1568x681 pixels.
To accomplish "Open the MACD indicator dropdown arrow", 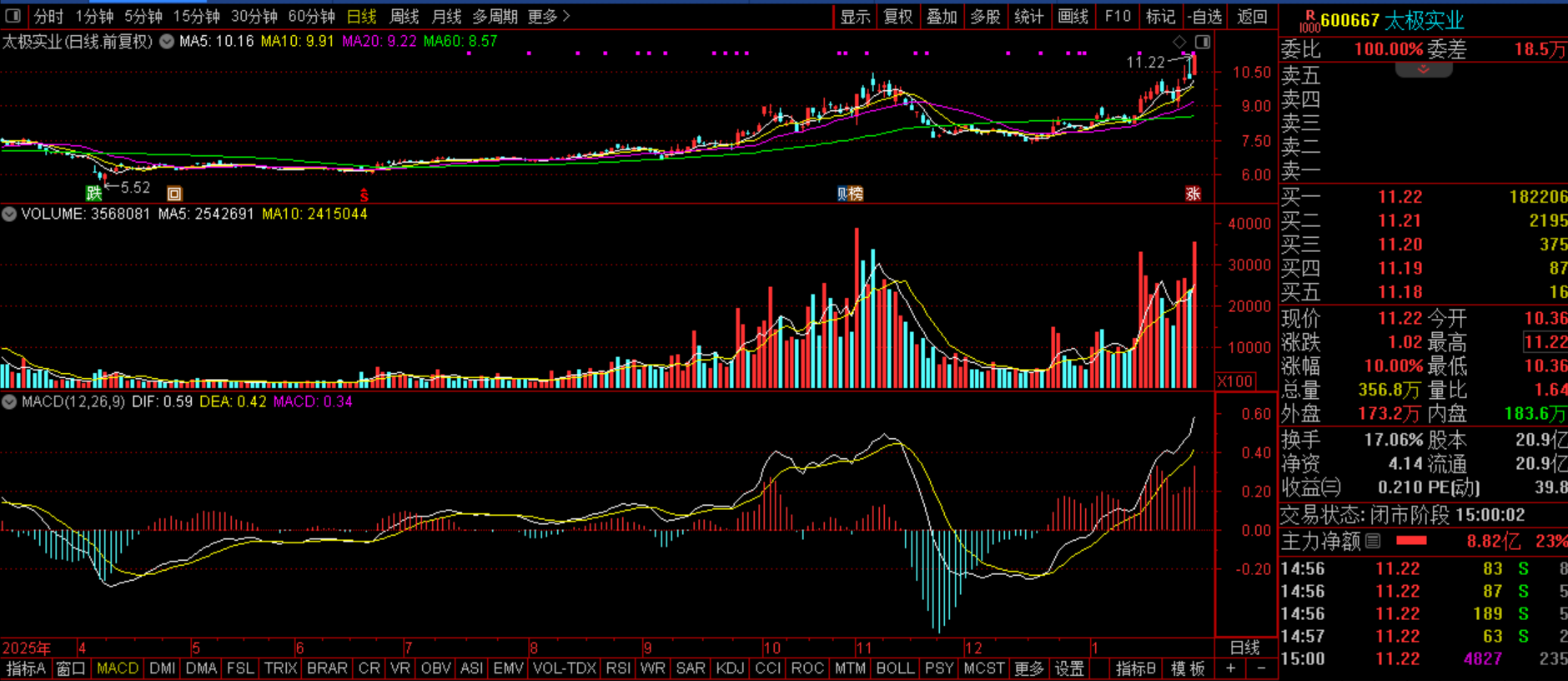I will coord(9,401).
